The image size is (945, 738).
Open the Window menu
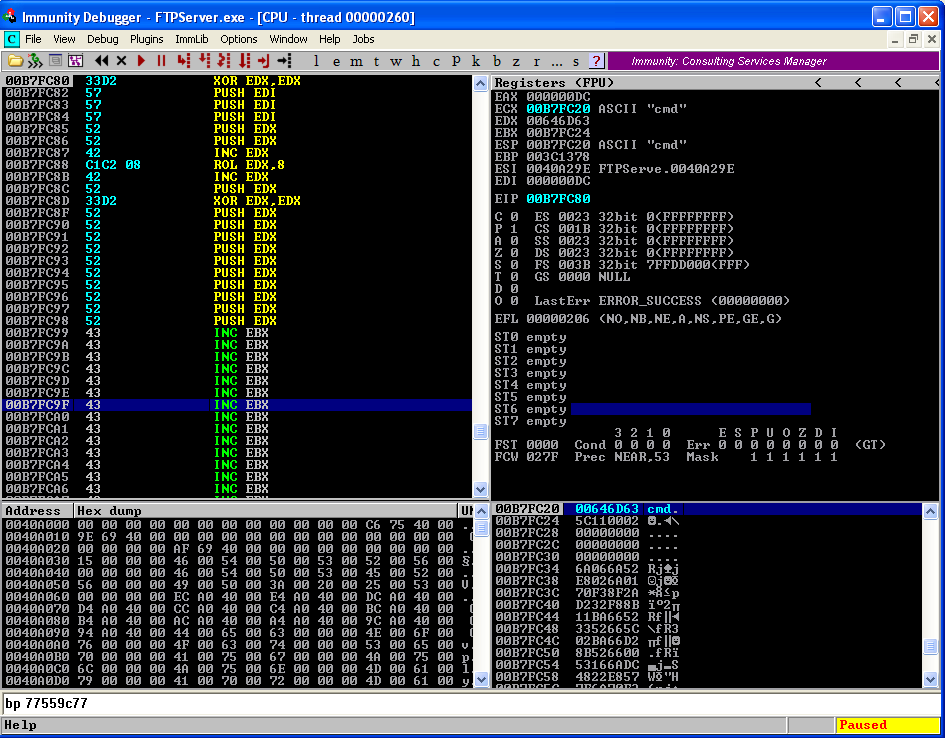point(288,39)
